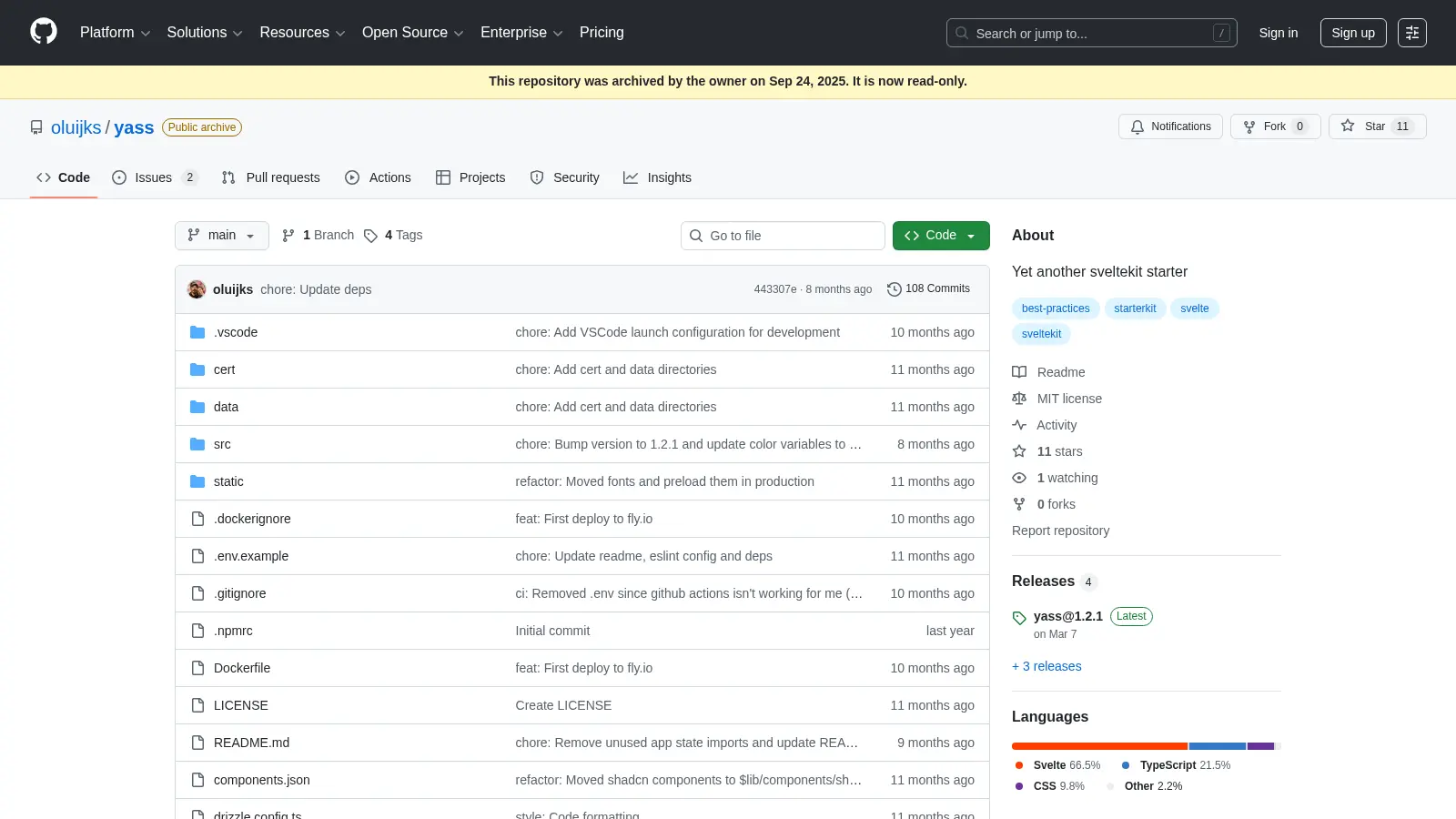The width and height of the screenshot is (1456, 819).
Task: Open the 4 Tags link
Action: point(393,236)
